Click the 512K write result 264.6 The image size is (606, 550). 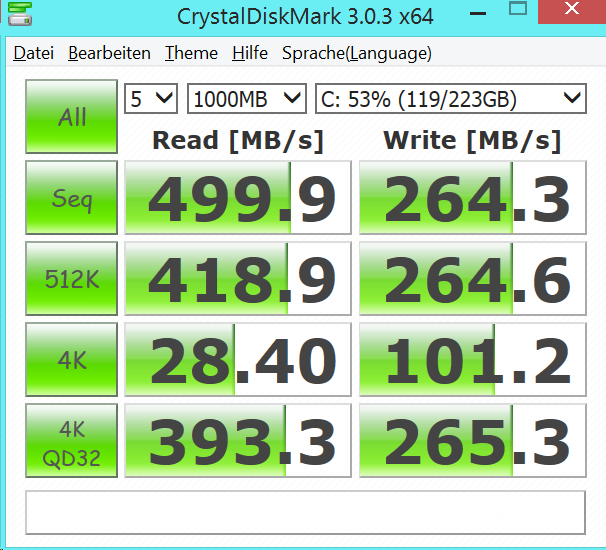[473, 278]
